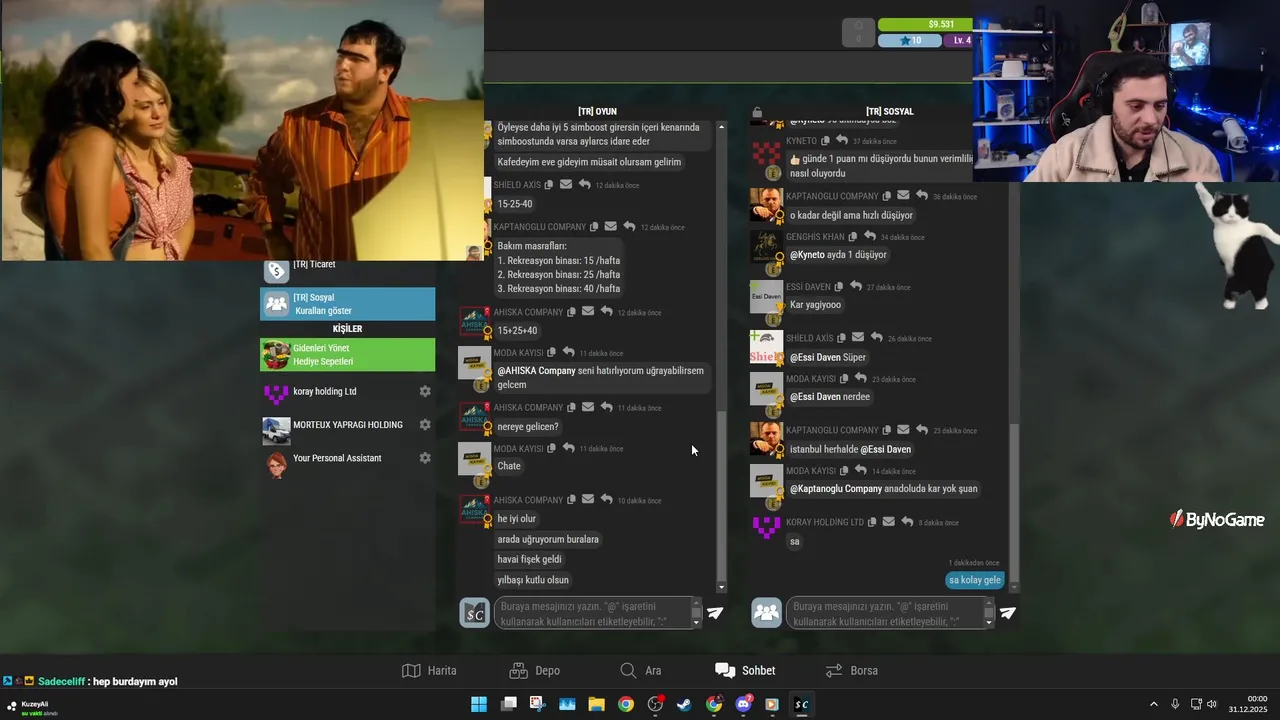Screen dimensions: 1280x720
Task: Open settings gear for Your Personal Assistant
Action: 425,458
